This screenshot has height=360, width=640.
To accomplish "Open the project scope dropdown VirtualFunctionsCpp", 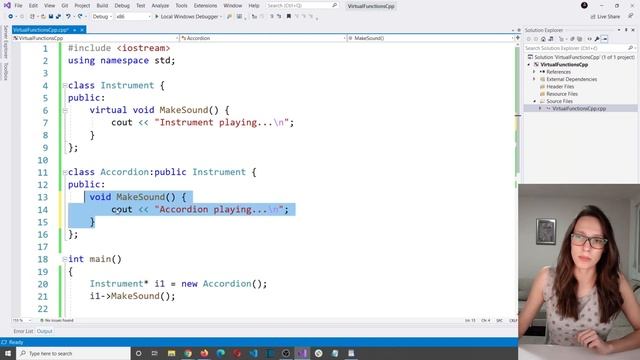I will 96,38.
